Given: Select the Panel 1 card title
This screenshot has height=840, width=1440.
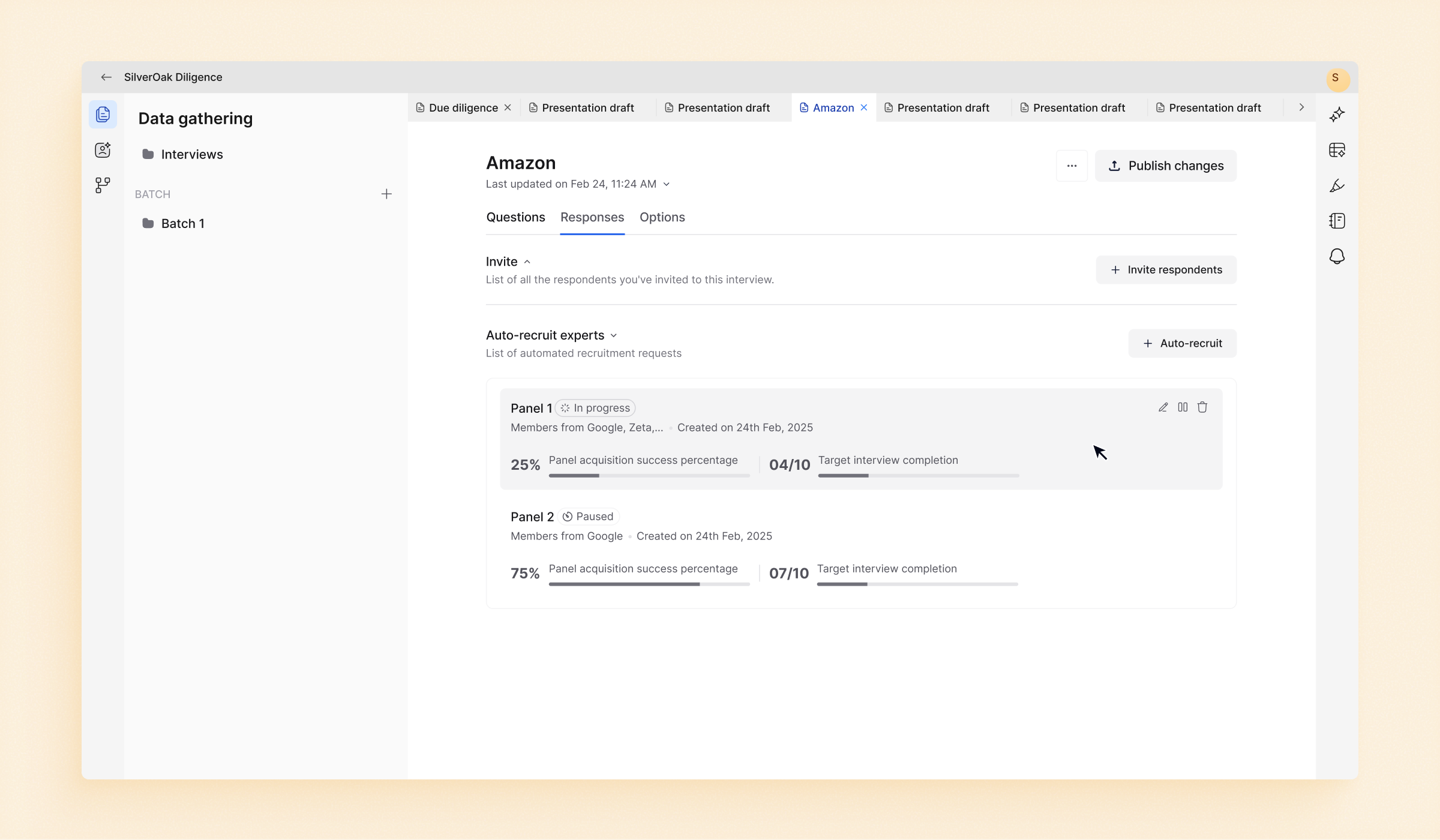Looking at the screenshot, I should point(531,408).
